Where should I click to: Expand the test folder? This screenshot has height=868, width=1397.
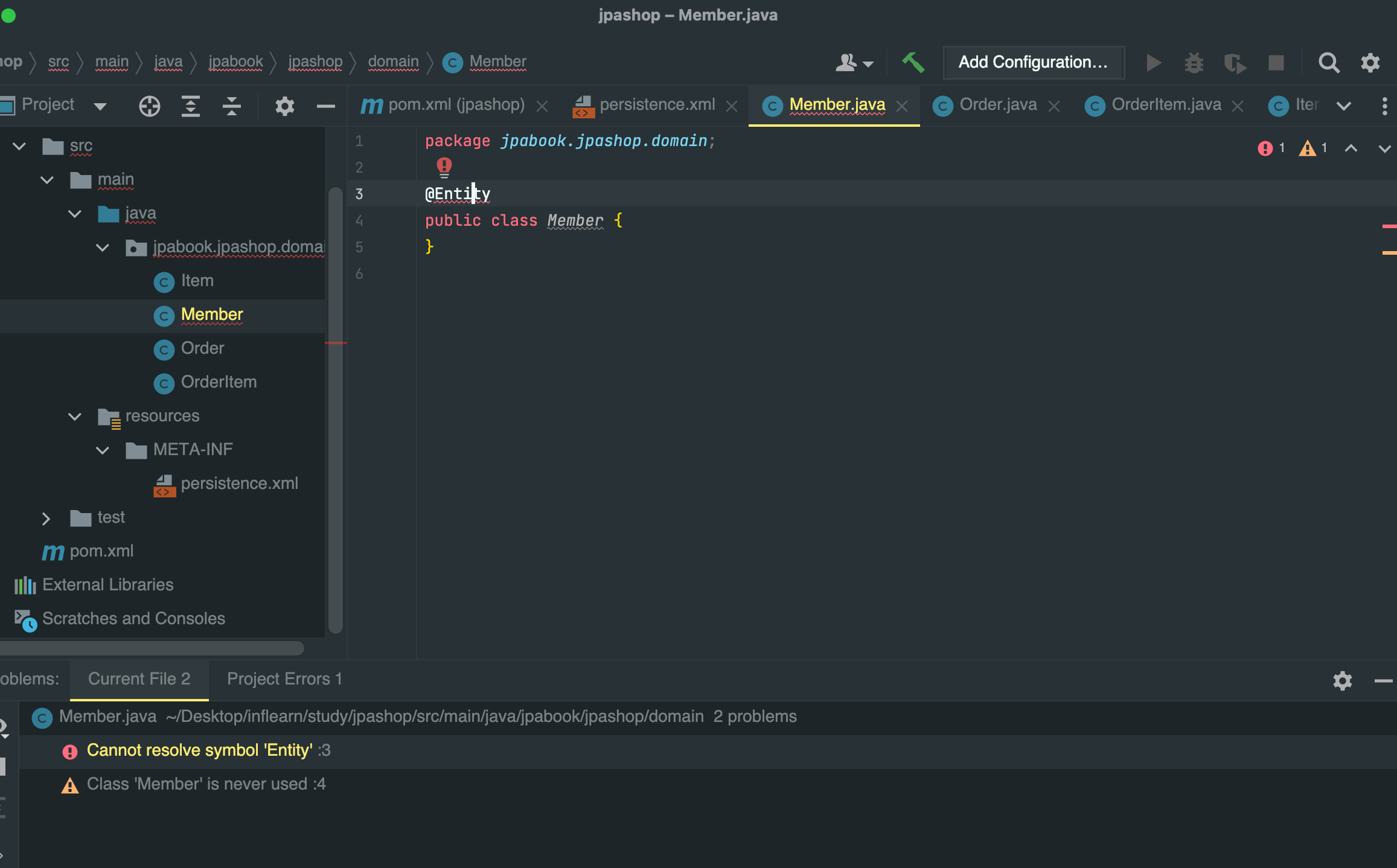point(46,518)
